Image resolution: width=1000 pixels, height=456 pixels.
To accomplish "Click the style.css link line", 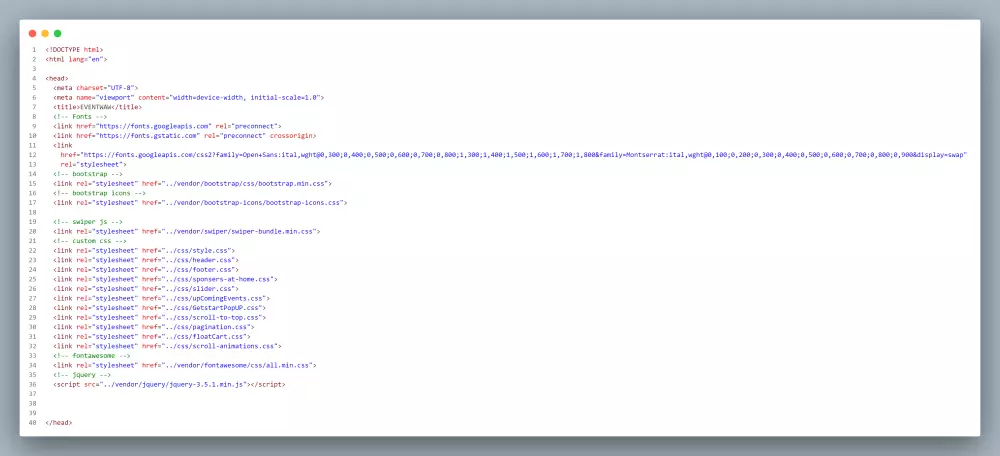I will [144, 251].
